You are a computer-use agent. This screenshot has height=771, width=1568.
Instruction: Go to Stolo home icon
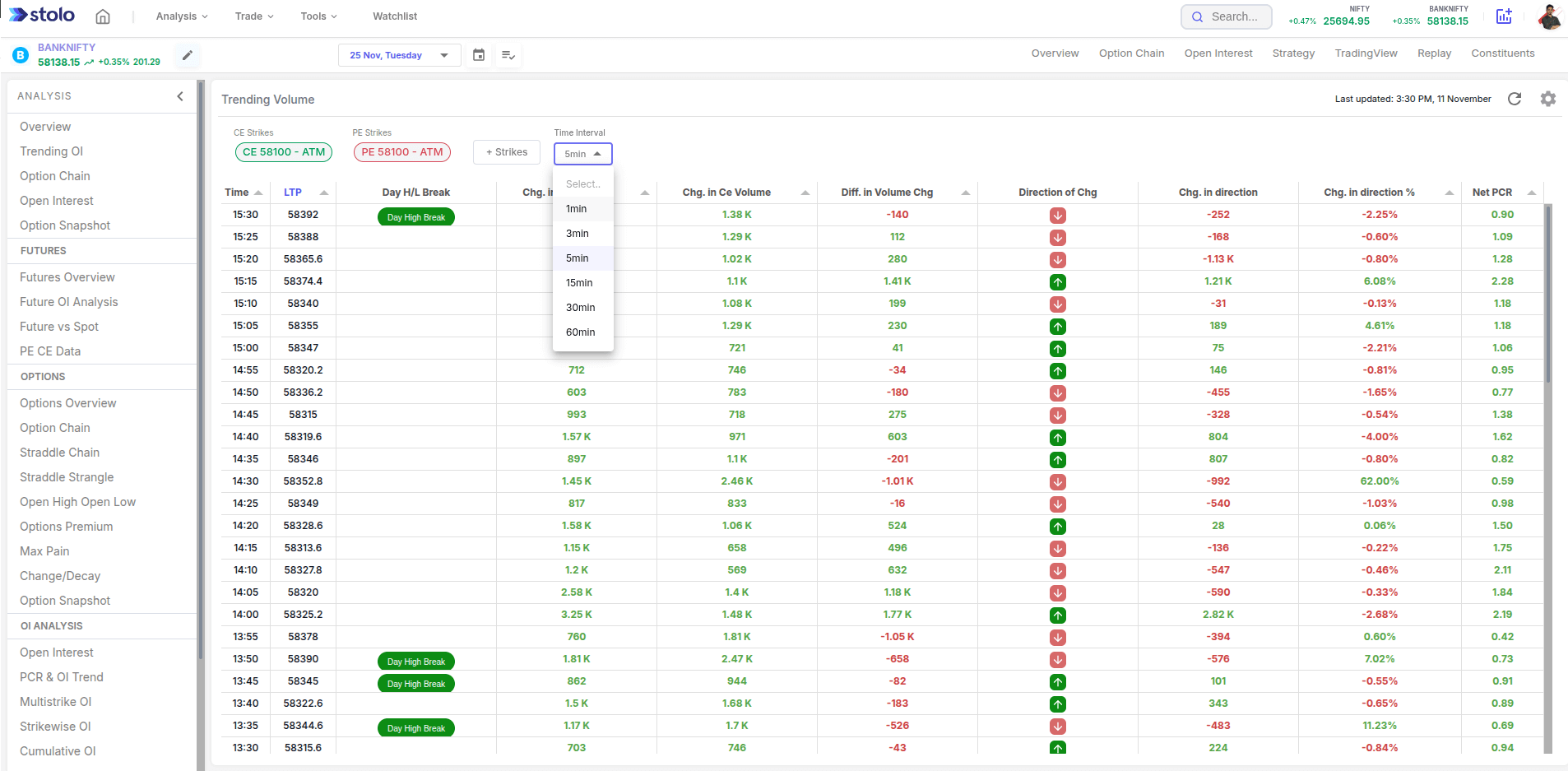pos(103,16)
